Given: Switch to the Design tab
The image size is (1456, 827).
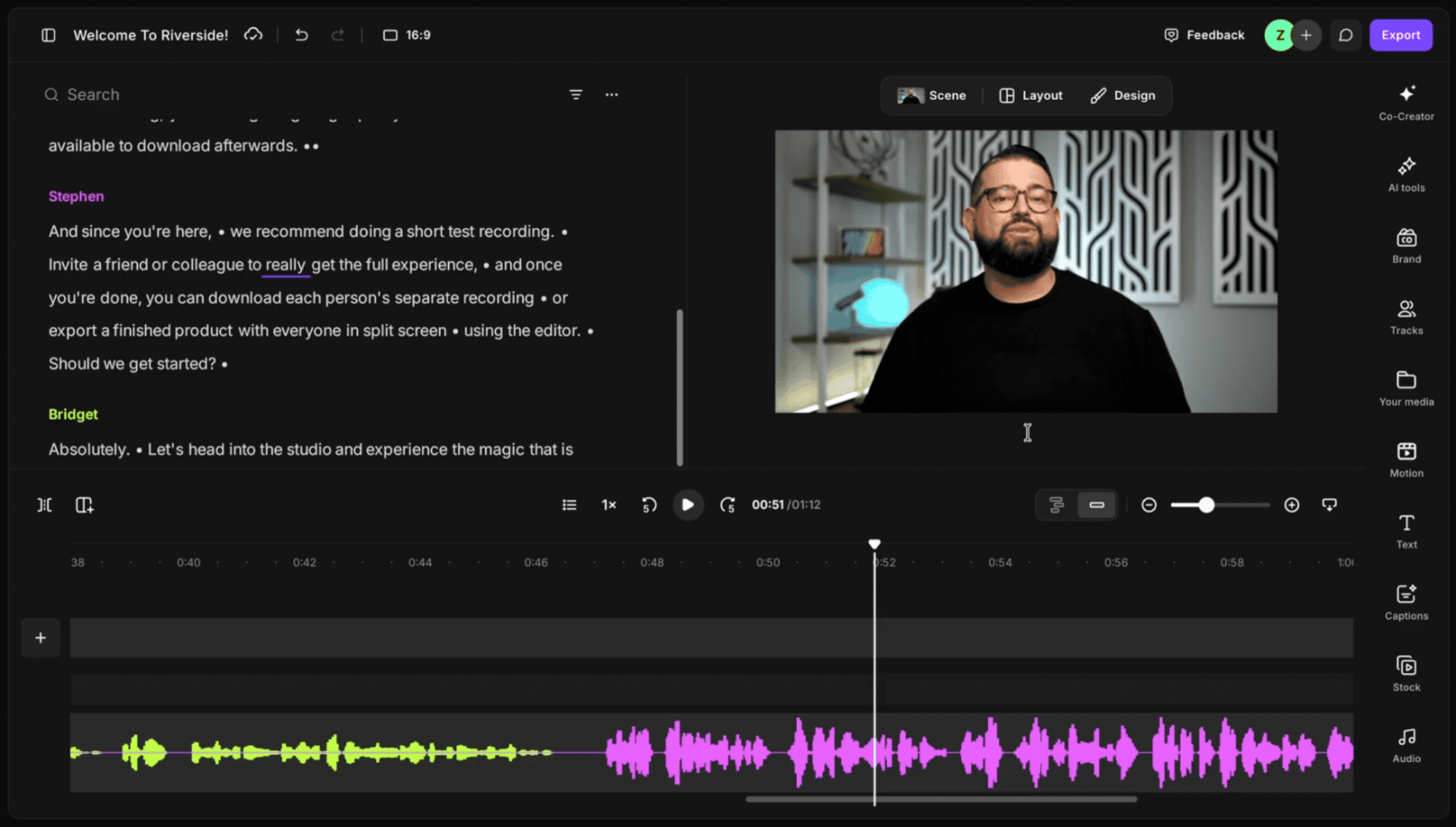Looking at the screenshot, I should click(x=1123, y=95).
